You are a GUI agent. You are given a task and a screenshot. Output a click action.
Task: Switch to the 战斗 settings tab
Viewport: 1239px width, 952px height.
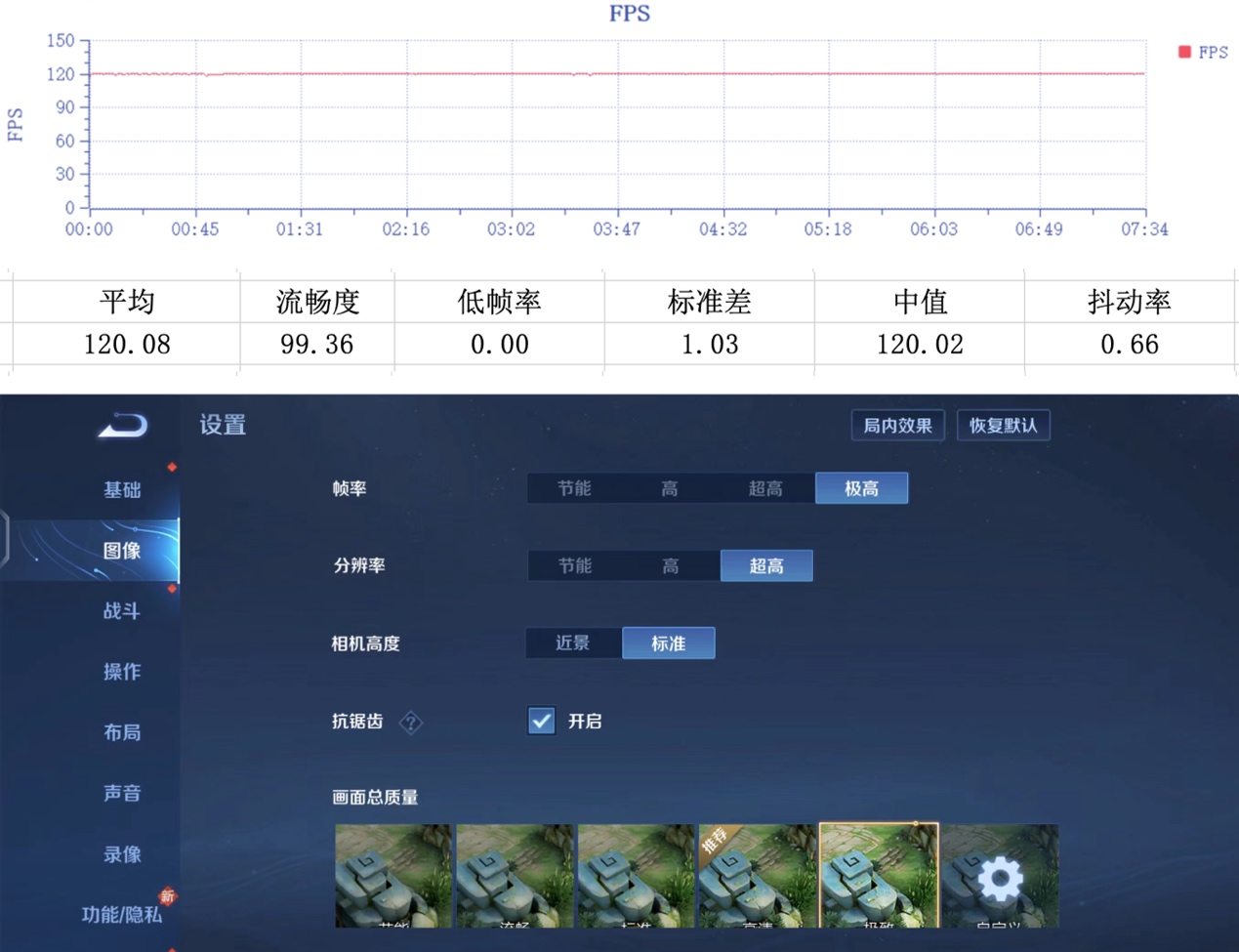(122, 611)
